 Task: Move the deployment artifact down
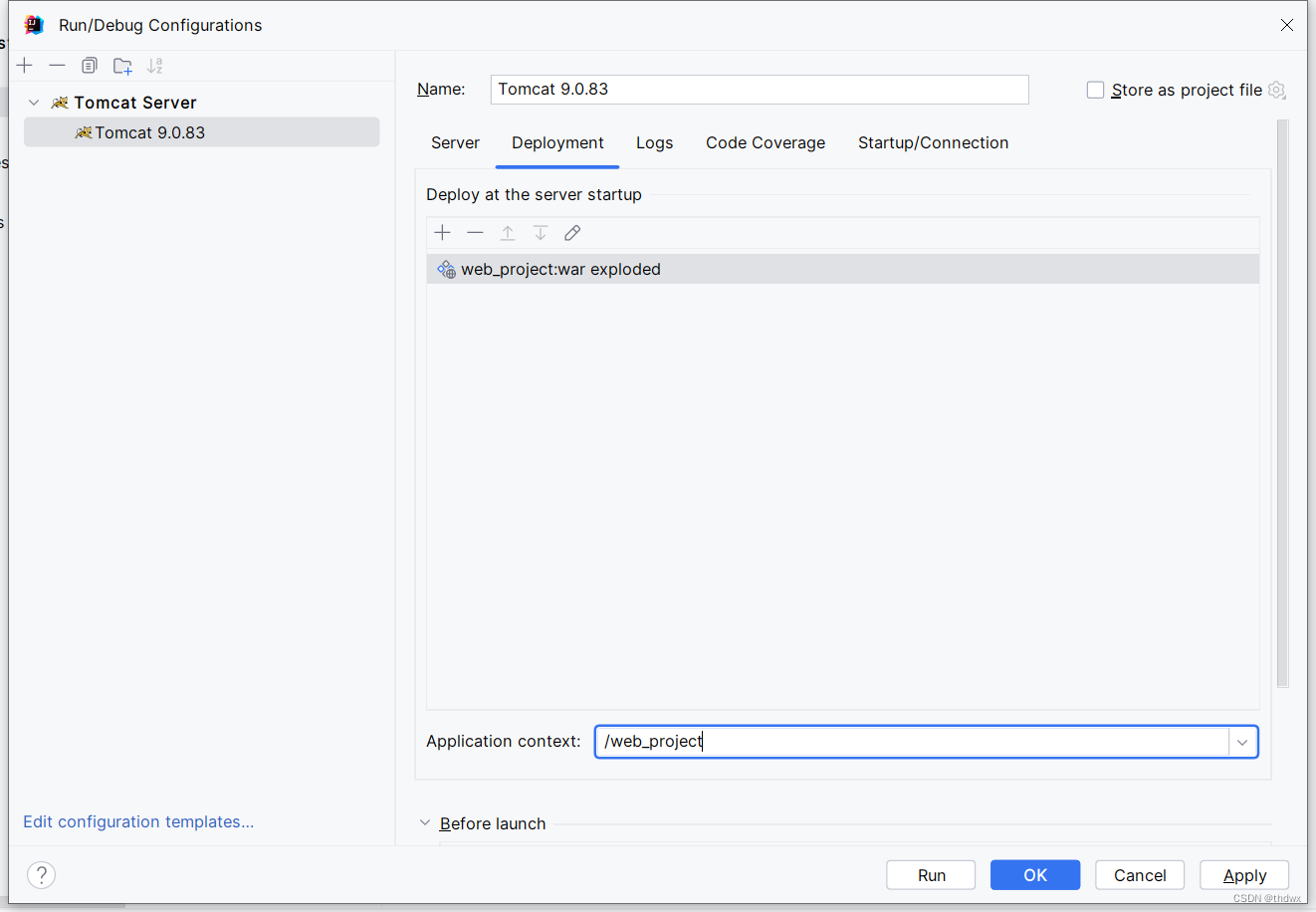pos(541,233)
